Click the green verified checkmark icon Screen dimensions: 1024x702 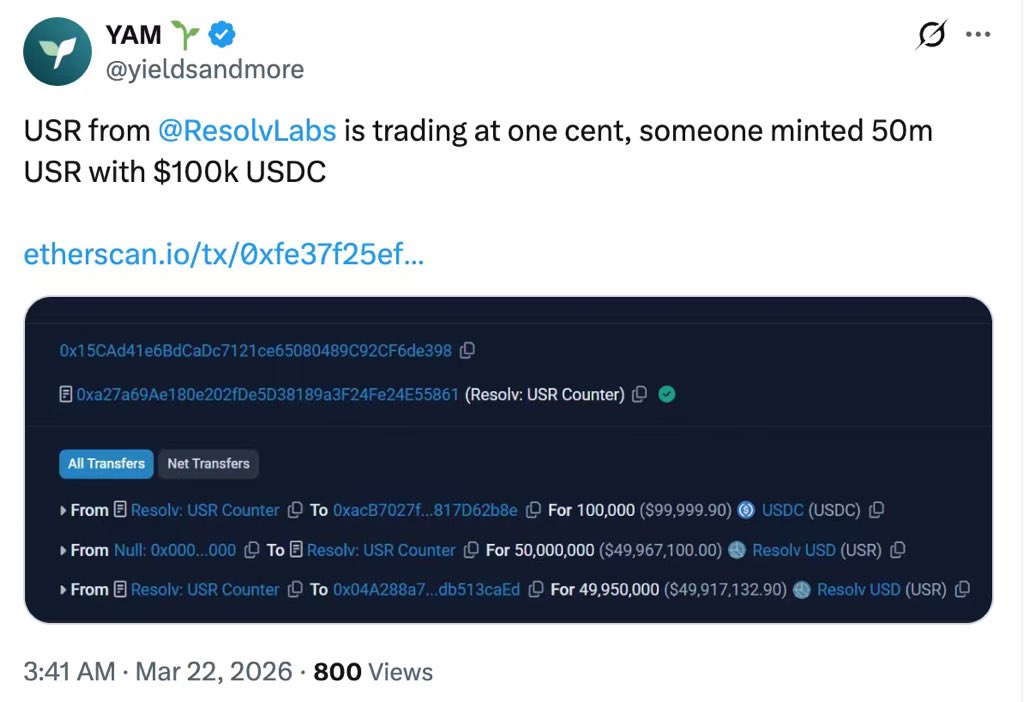[x=667, y=394]
